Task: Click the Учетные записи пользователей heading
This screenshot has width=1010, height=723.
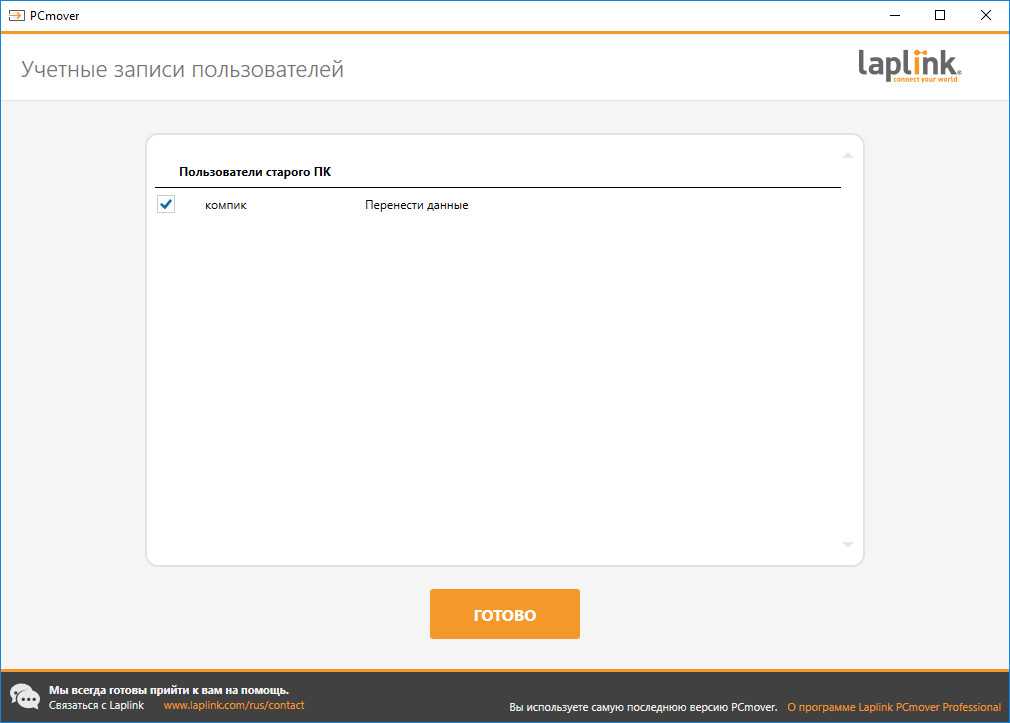Action: pyautogui.click(x=182, y=69)
